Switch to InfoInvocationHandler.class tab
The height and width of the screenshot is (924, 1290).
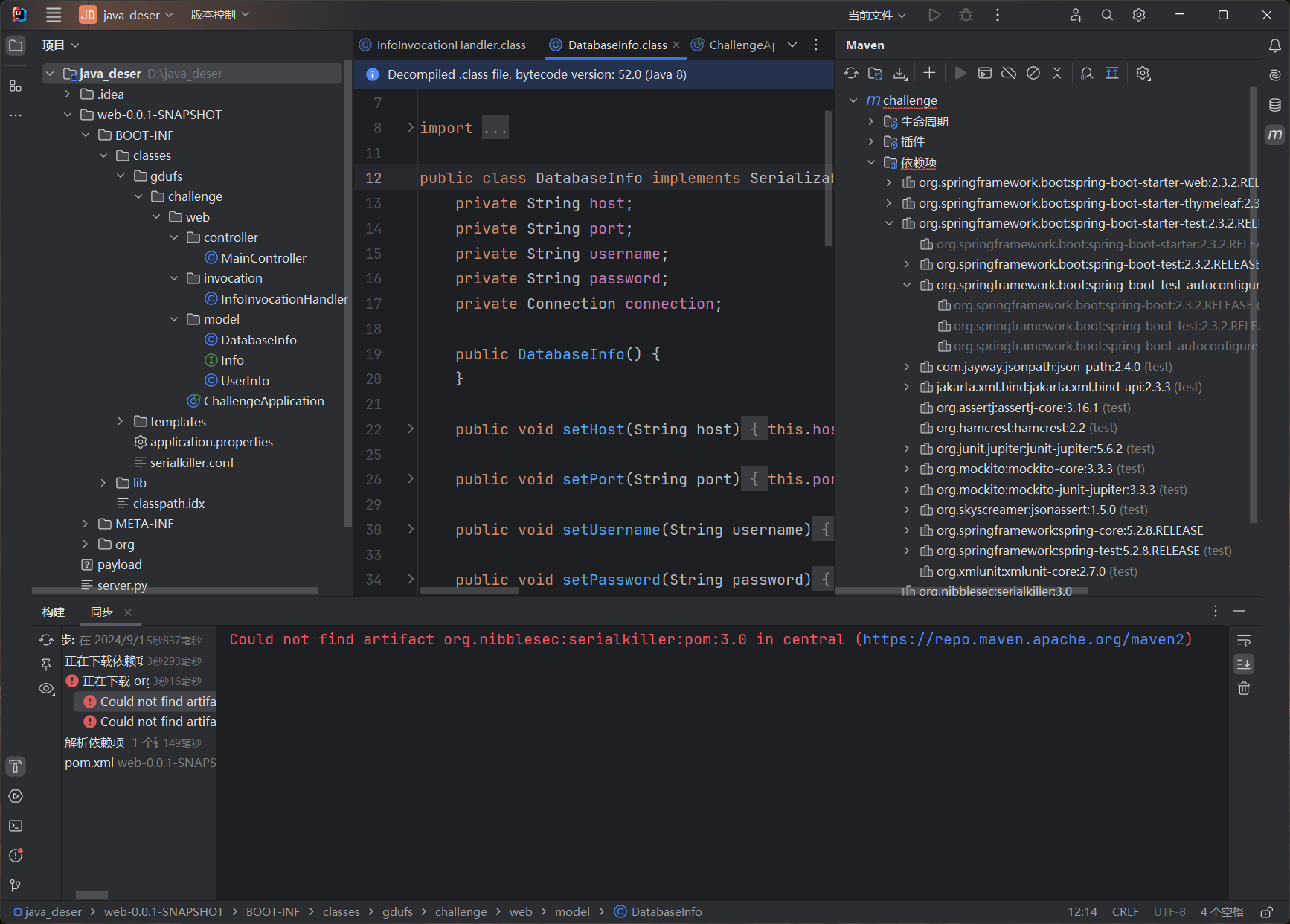click(x=450, y=45)
